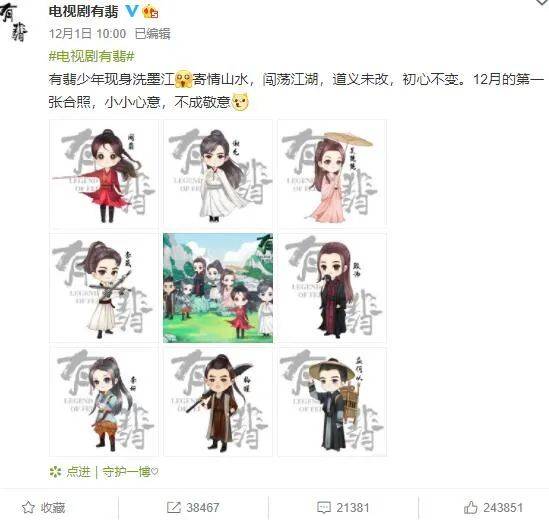Screen dimensions: 549x520
Task: Open the 电视剧有翡 account name
Action: click(83, 12)
